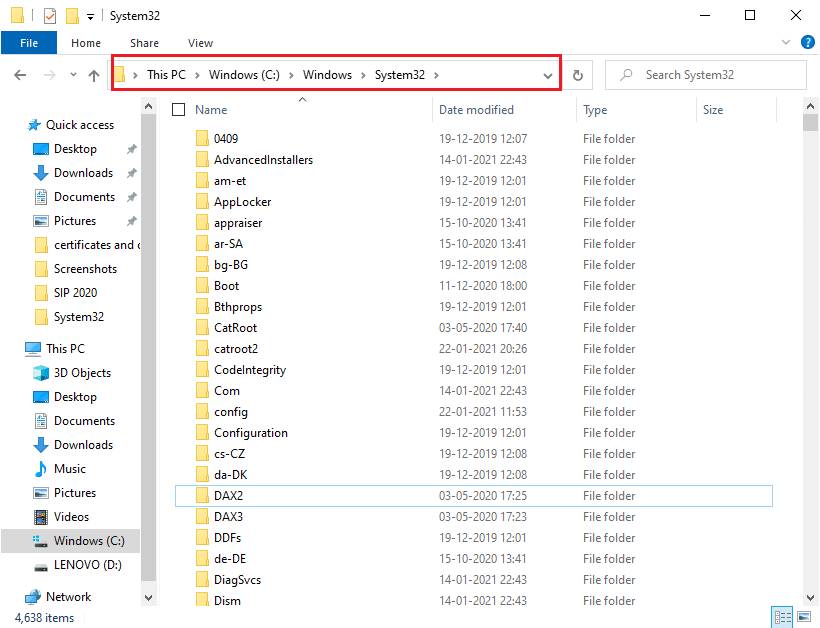Image resolution: width=820 pixels, height=628 pixels.
Task: Select the LENOVO (D:) drive in sidebar
Action: (88, 565)
